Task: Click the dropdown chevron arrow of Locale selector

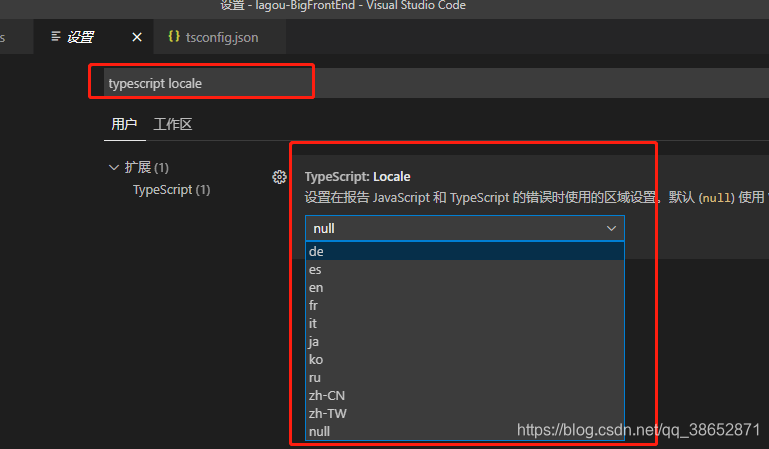Action: [611, 228]
